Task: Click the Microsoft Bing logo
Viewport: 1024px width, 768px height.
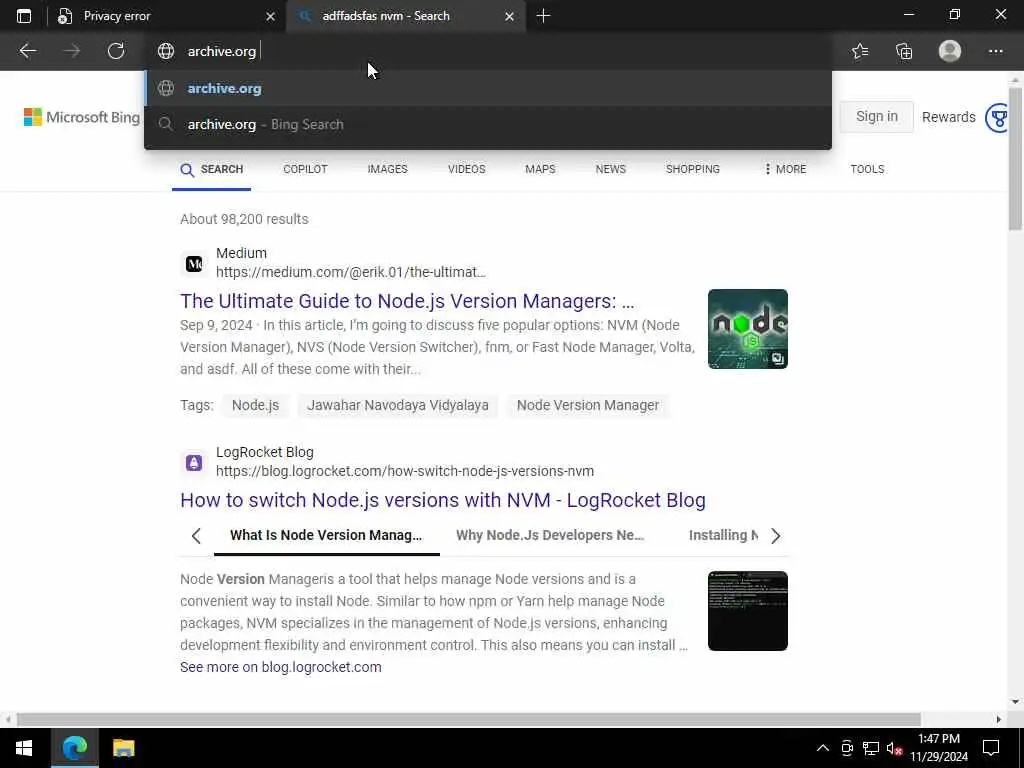Action: pos(82,117)
